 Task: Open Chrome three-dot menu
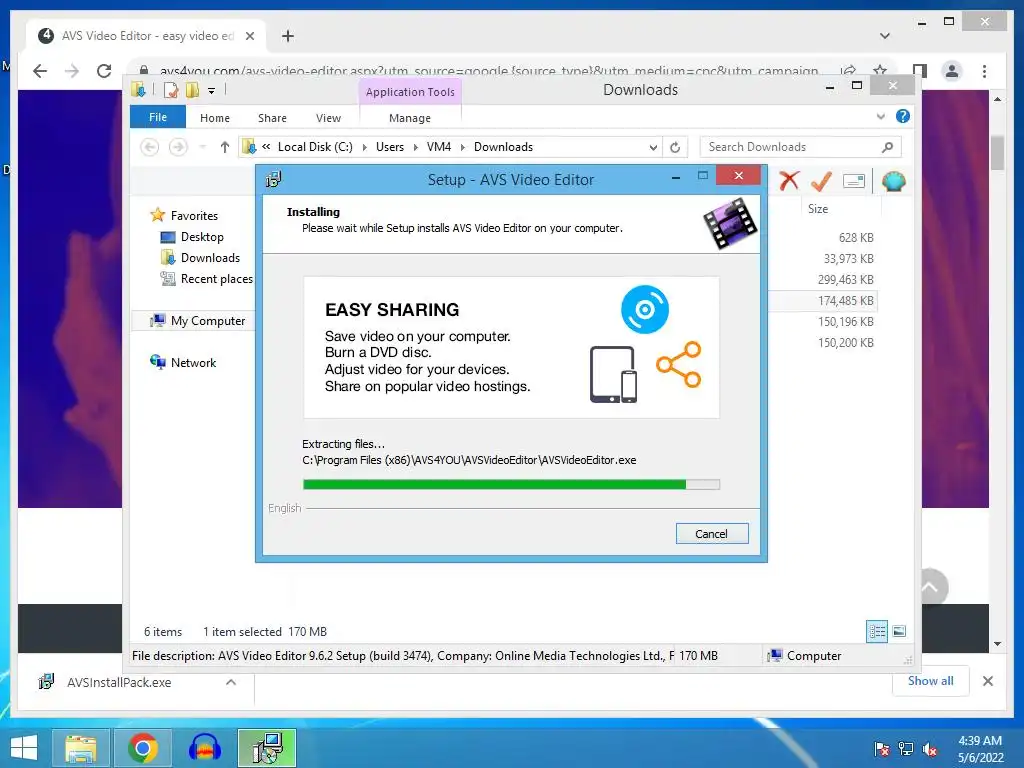[x=984, y=71]
